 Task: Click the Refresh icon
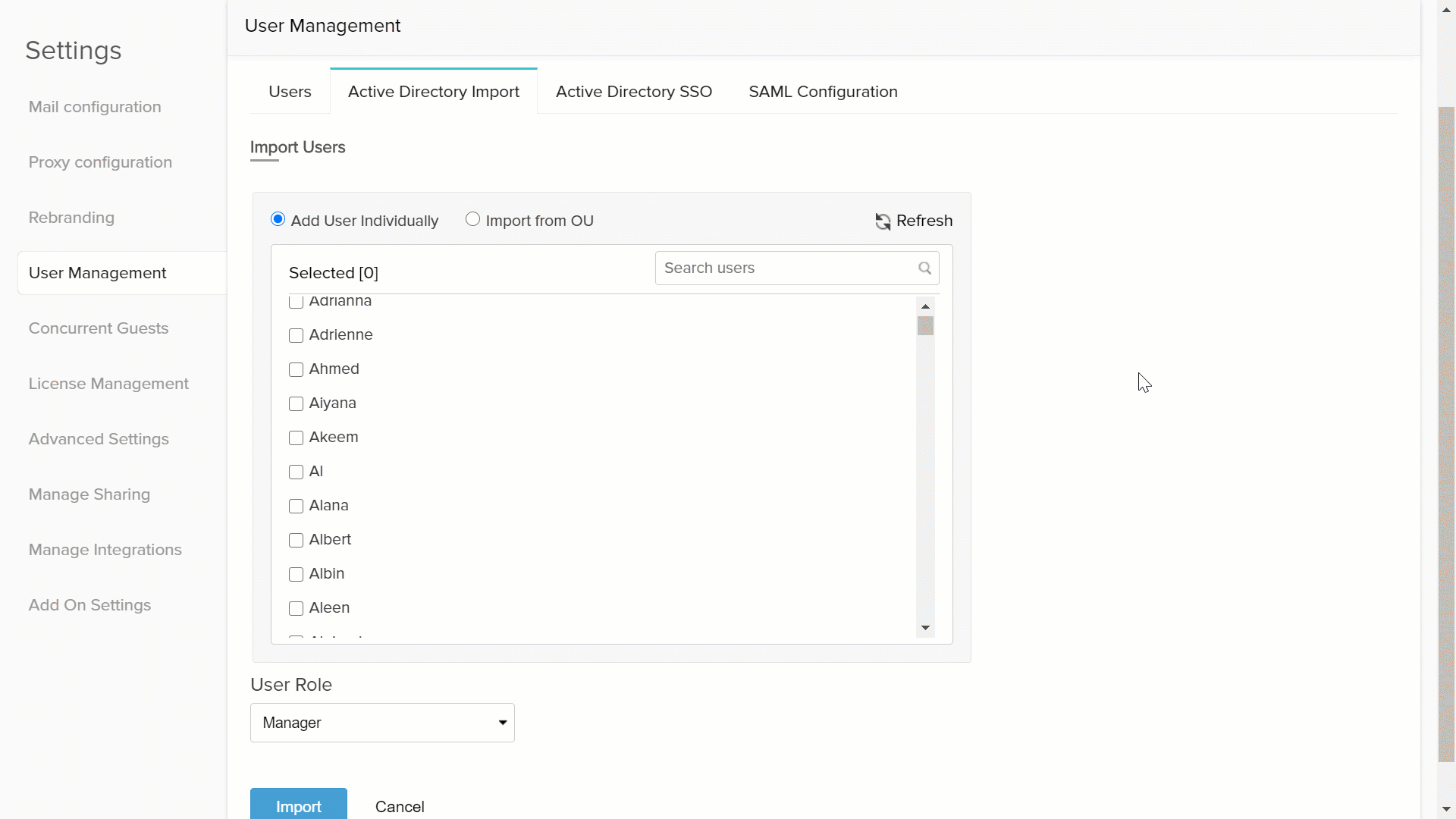pos(883,221)
